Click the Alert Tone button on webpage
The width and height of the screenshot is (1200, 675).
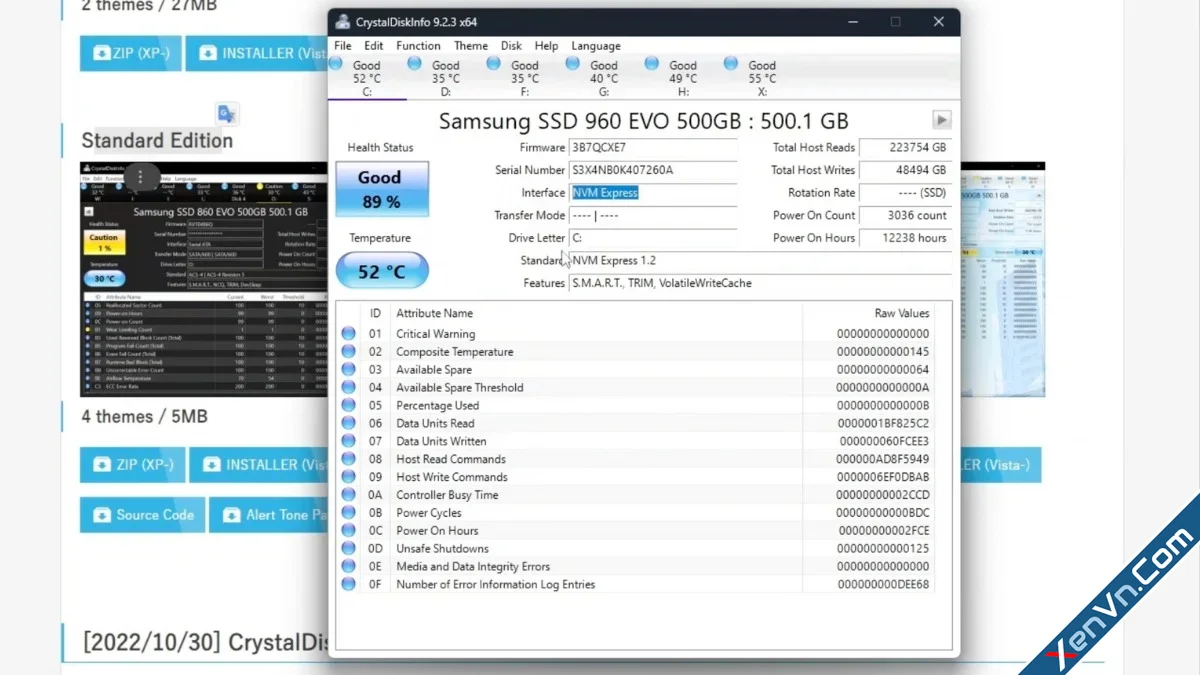tap(269, 515)
